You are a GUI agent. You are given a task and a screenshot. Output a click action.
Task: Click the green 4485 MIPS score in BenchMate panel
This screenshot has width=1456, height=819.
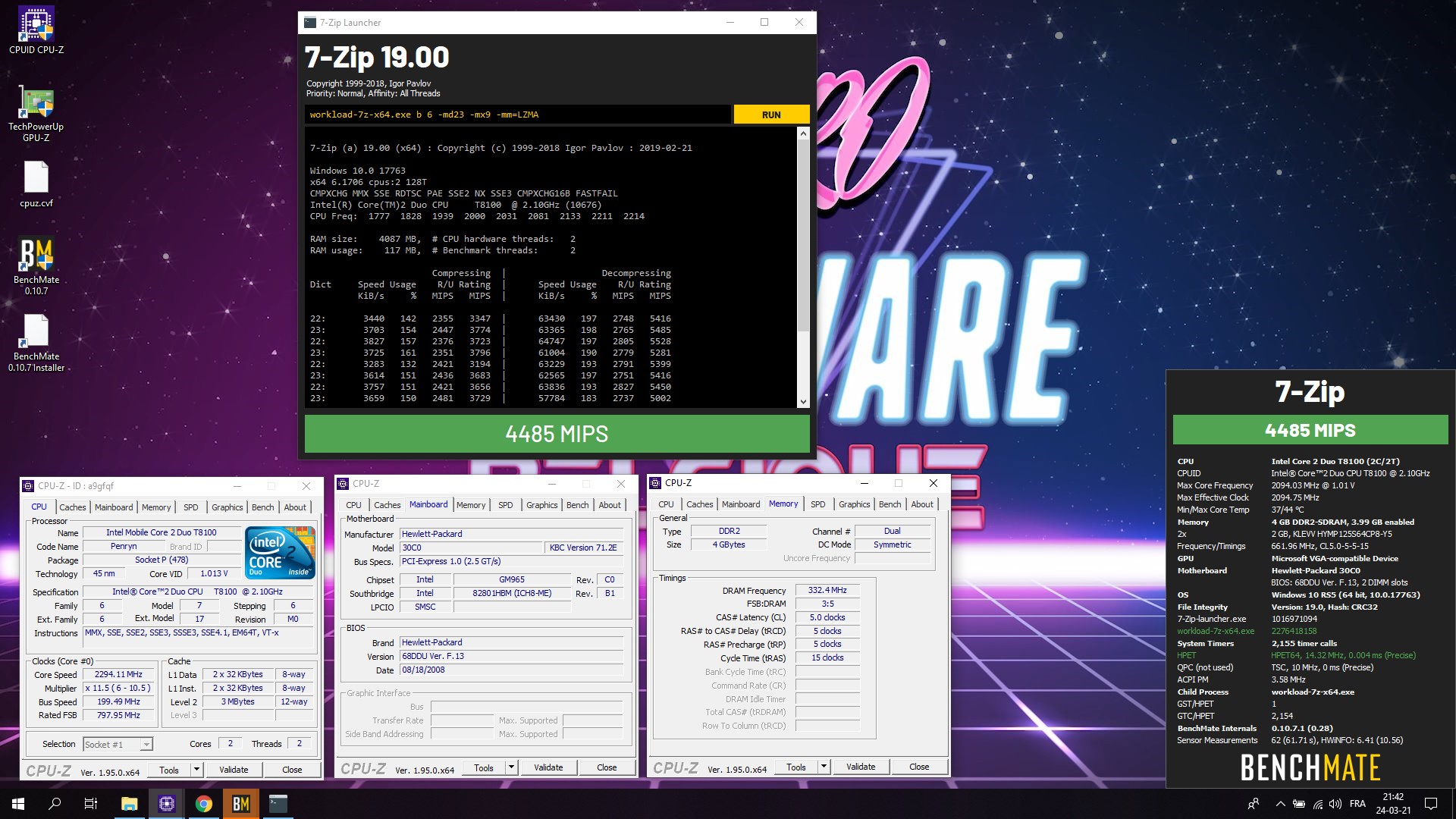coord(1310,430)
